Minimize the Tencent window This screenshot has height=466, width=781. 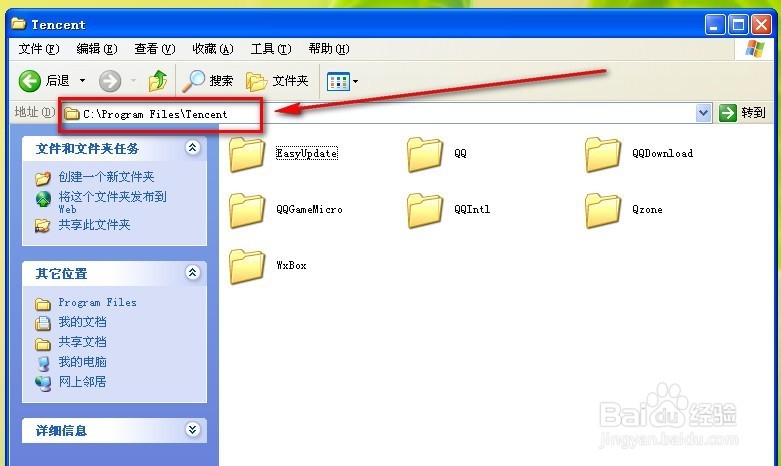point(715,24)
